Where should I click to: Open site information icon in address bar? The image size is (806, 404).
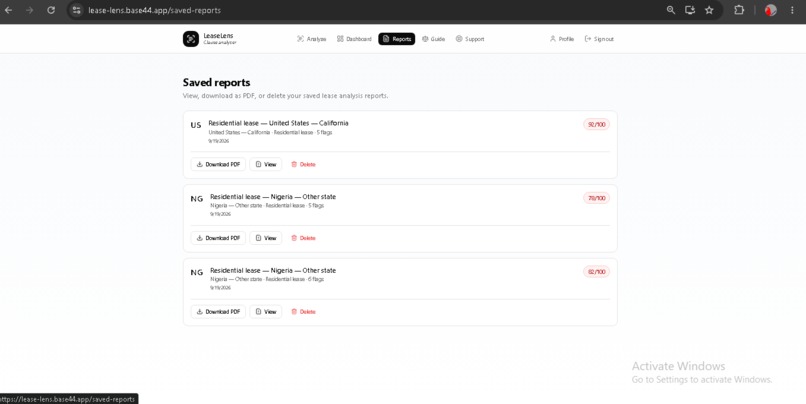[76, 10]
